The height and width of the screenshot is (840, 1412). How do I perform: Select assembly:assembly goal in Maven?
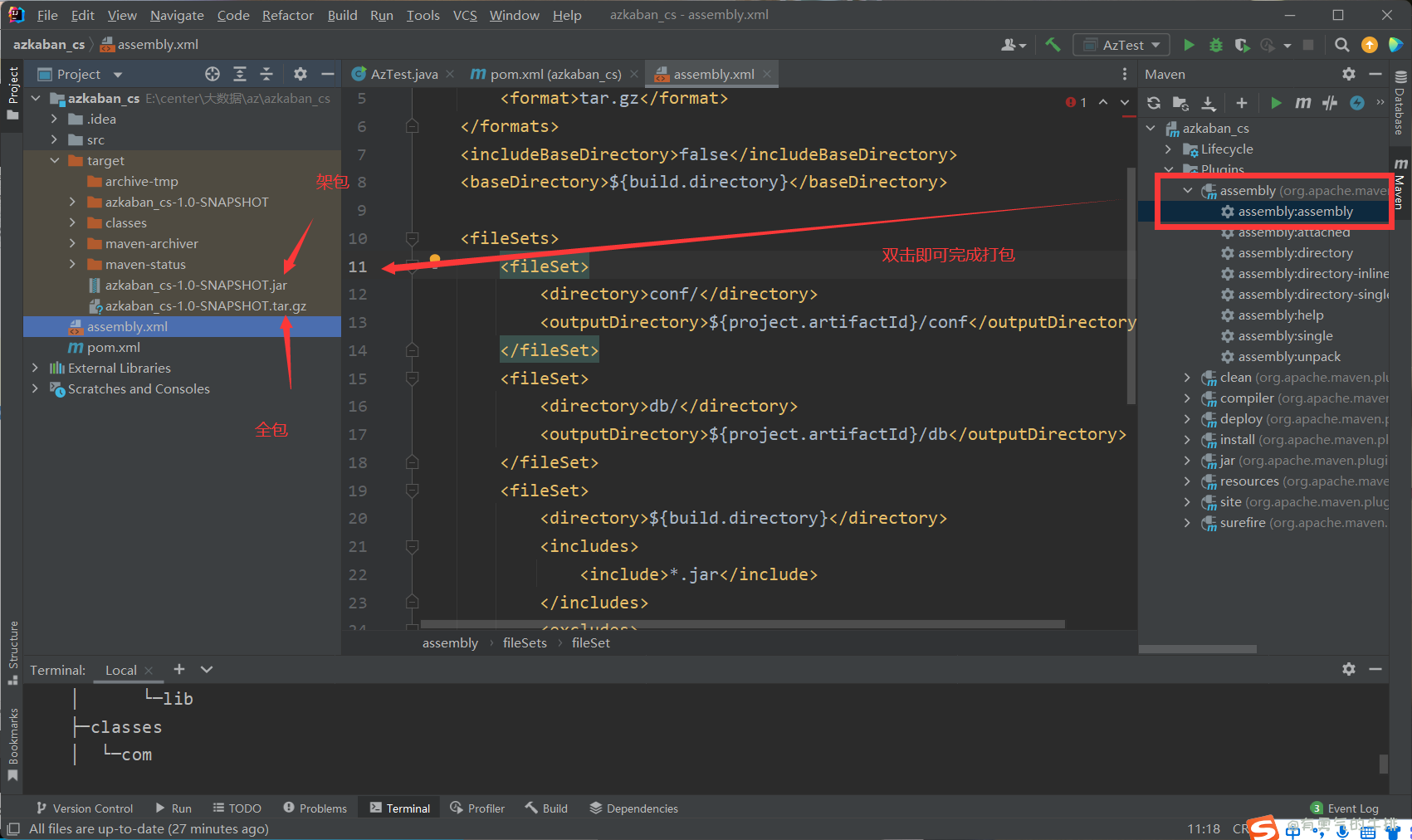point(1295,212)
